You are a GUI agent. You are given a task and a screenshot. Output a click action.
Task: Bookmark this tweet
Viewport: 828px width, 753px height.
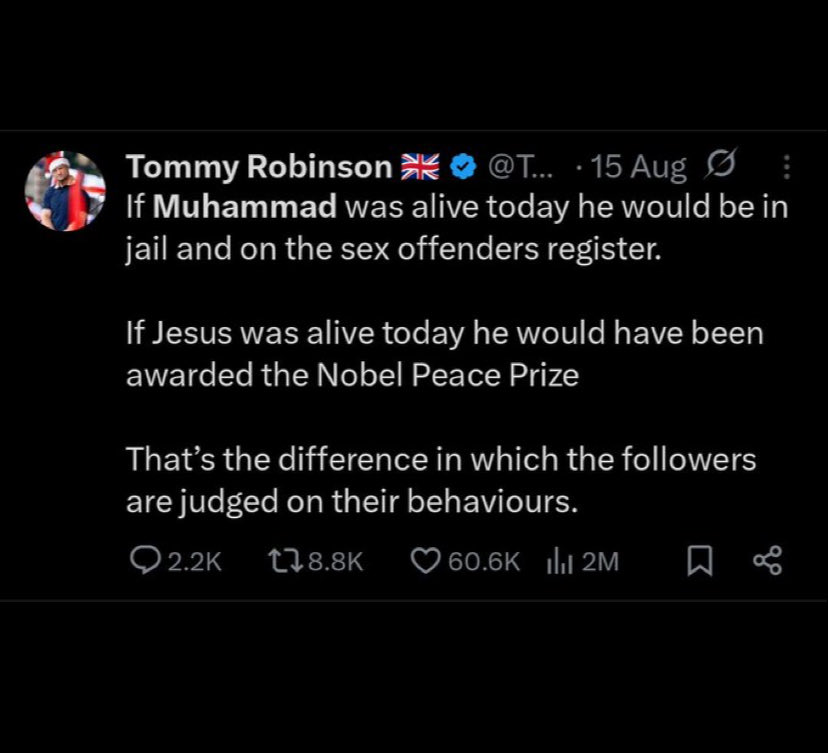[699, 562]
